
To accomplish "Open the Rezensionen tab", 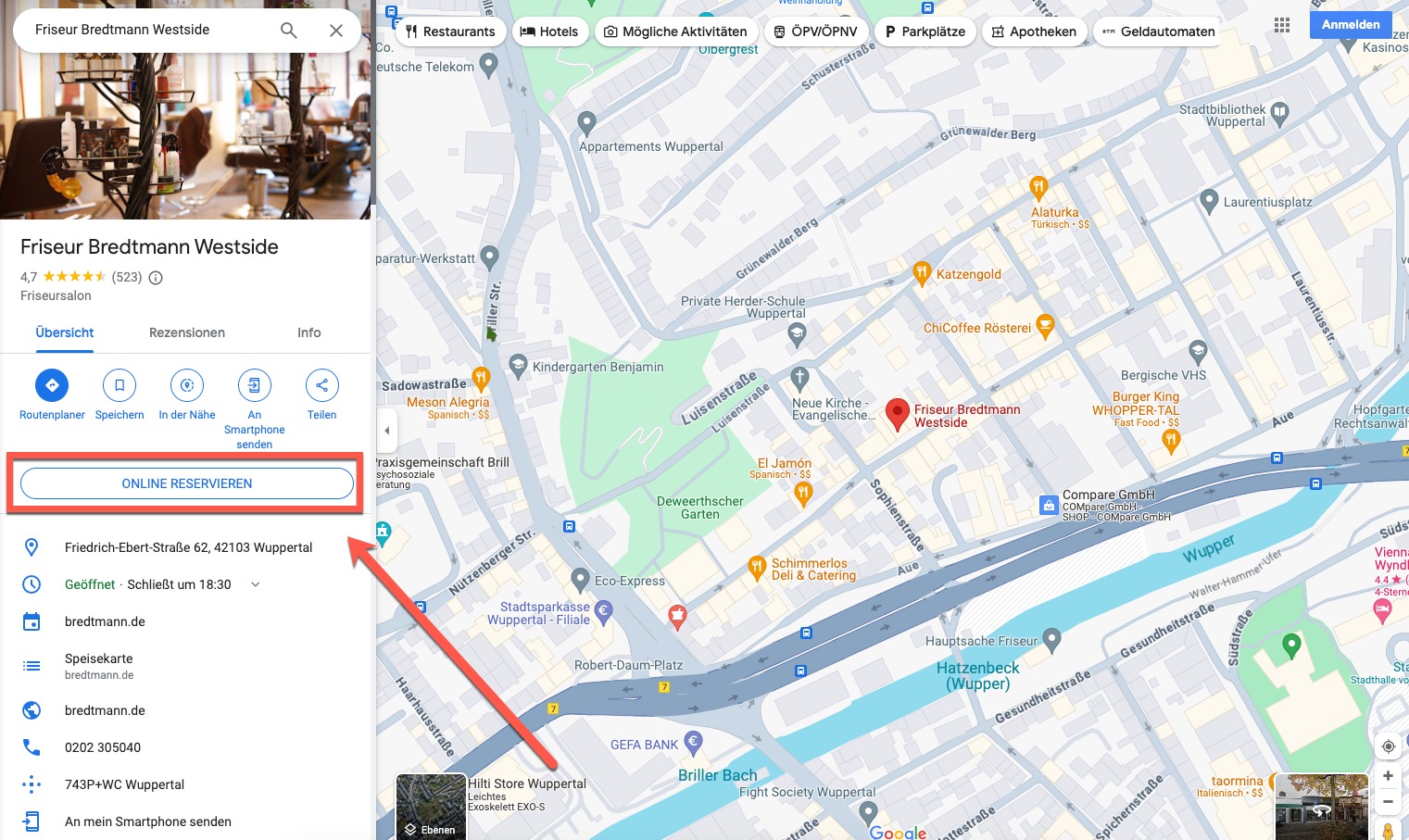I will 187,332.
